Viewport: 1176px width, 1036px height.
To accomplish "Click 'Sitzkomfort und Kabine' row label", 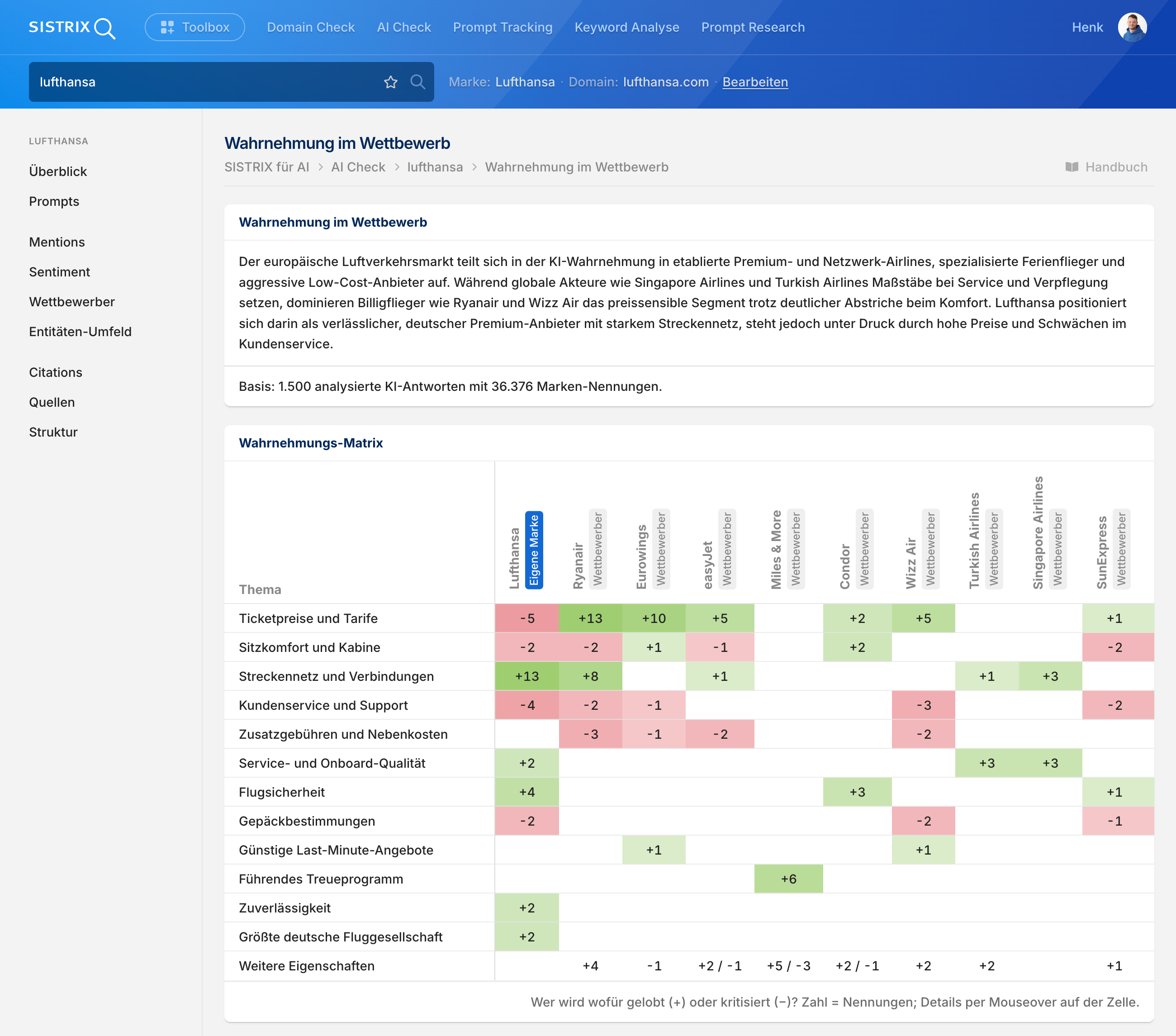I will pos(309,647).
